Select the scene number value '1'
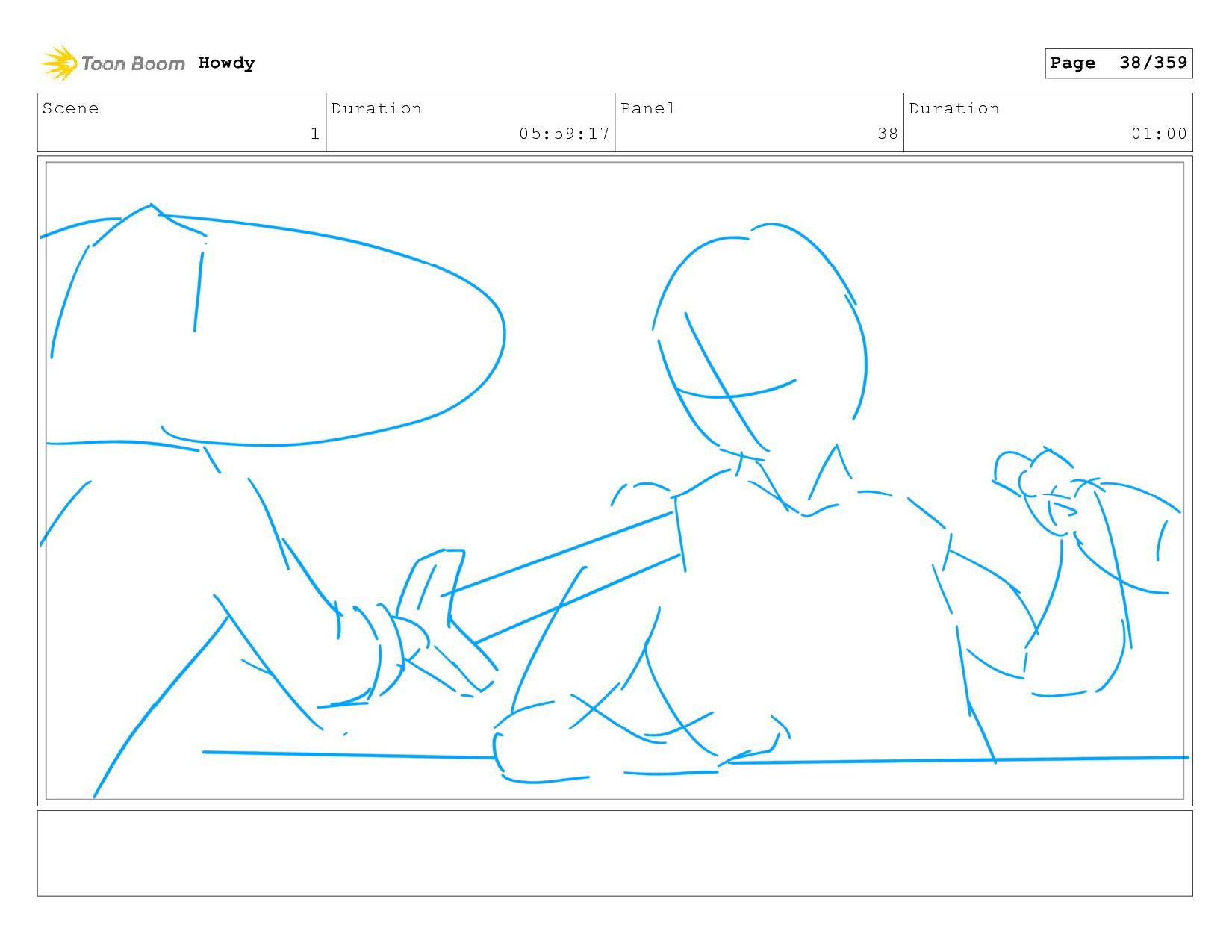Viewport: 1232px width, 952px height. [x=315, y=134]
